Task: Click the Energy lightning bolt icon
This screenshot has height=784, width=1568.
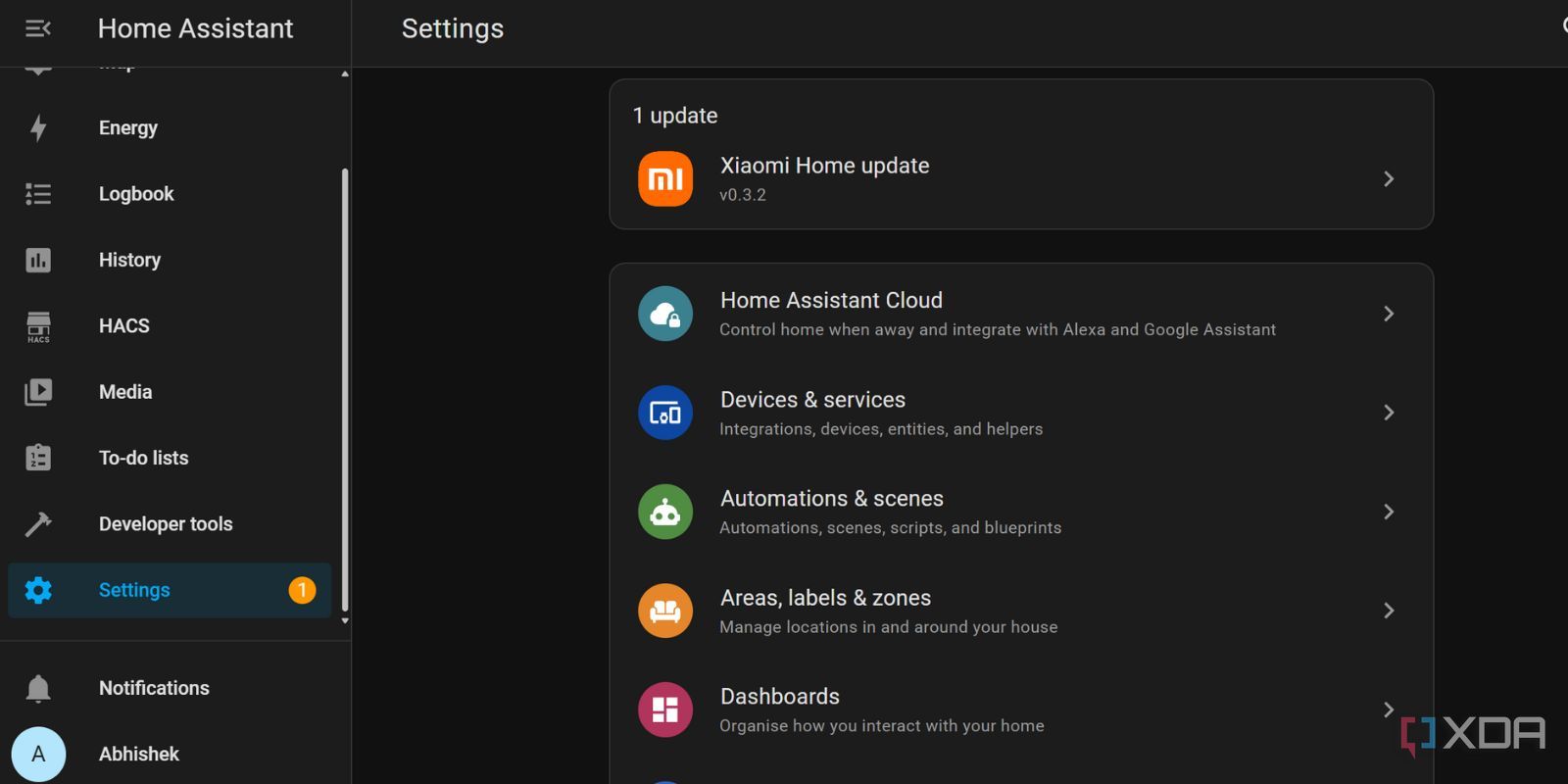Action: 38,127
